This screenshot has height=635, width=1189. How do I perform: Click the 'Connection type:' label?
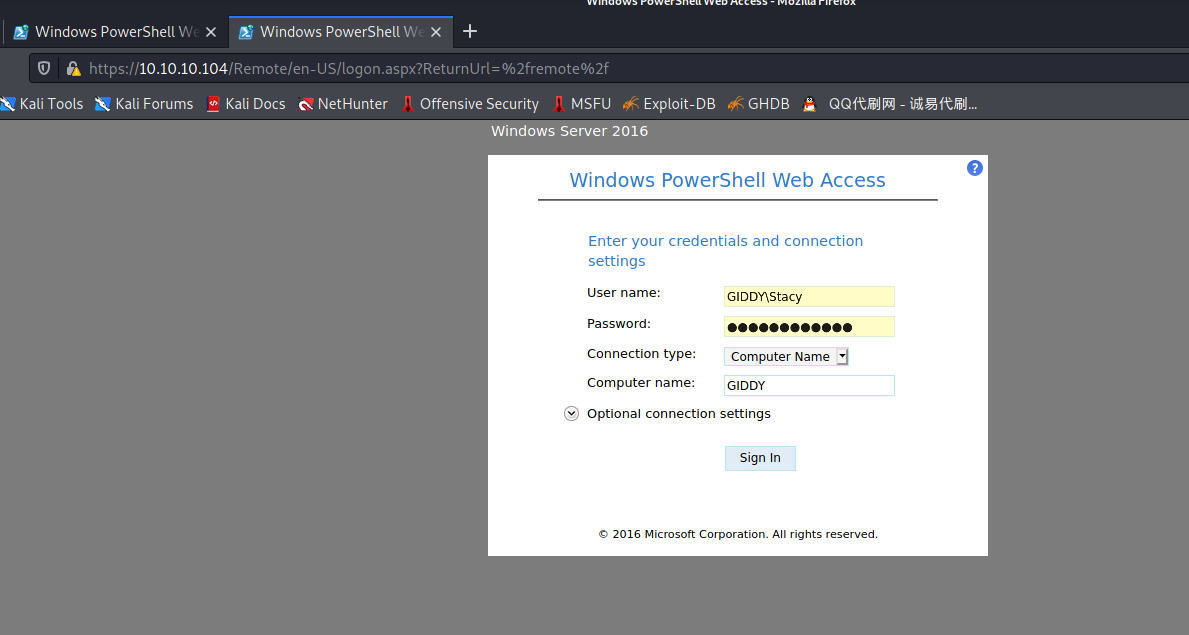tap(642, 354)
